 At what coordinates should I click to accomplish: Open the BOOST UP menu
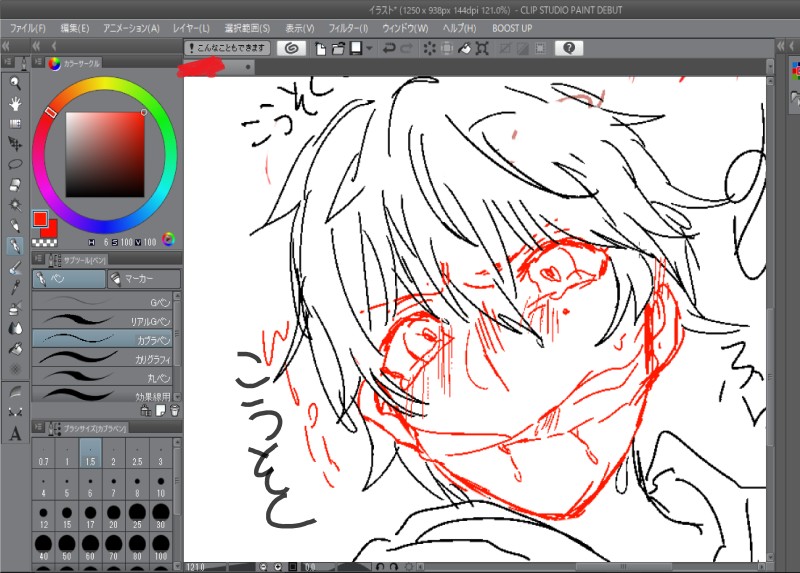click(512, 29)
